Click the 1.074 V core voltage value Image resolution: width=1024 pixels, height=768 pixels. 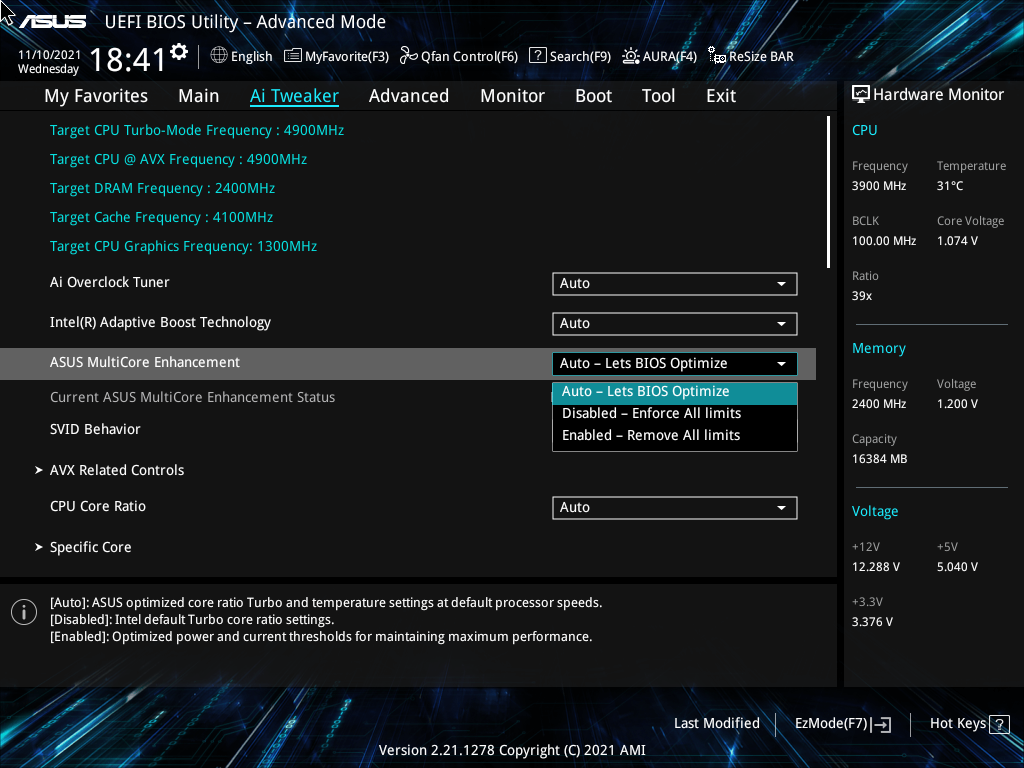pyautogui.click(x=957, y=241)
